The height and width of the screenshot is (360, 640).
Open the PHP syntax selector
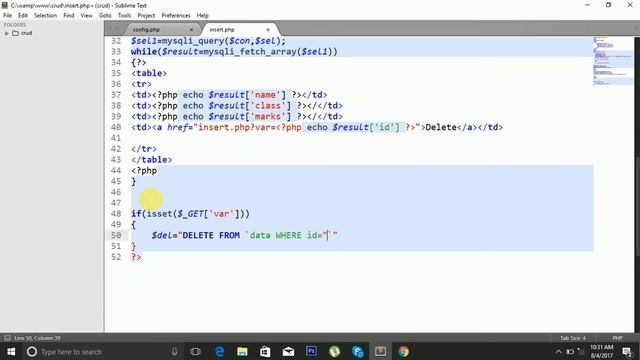(617, 338)
